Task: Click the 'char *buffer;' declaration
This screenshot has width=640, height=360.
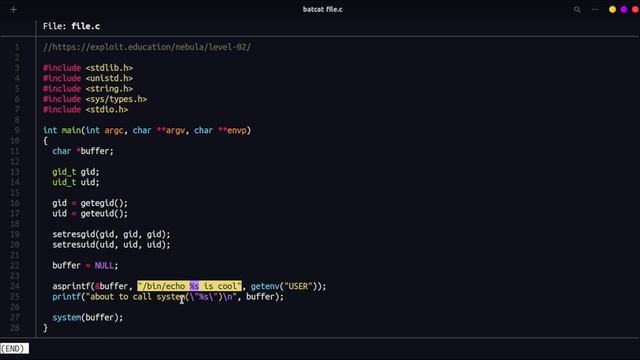Action: (x=83, y=151)
